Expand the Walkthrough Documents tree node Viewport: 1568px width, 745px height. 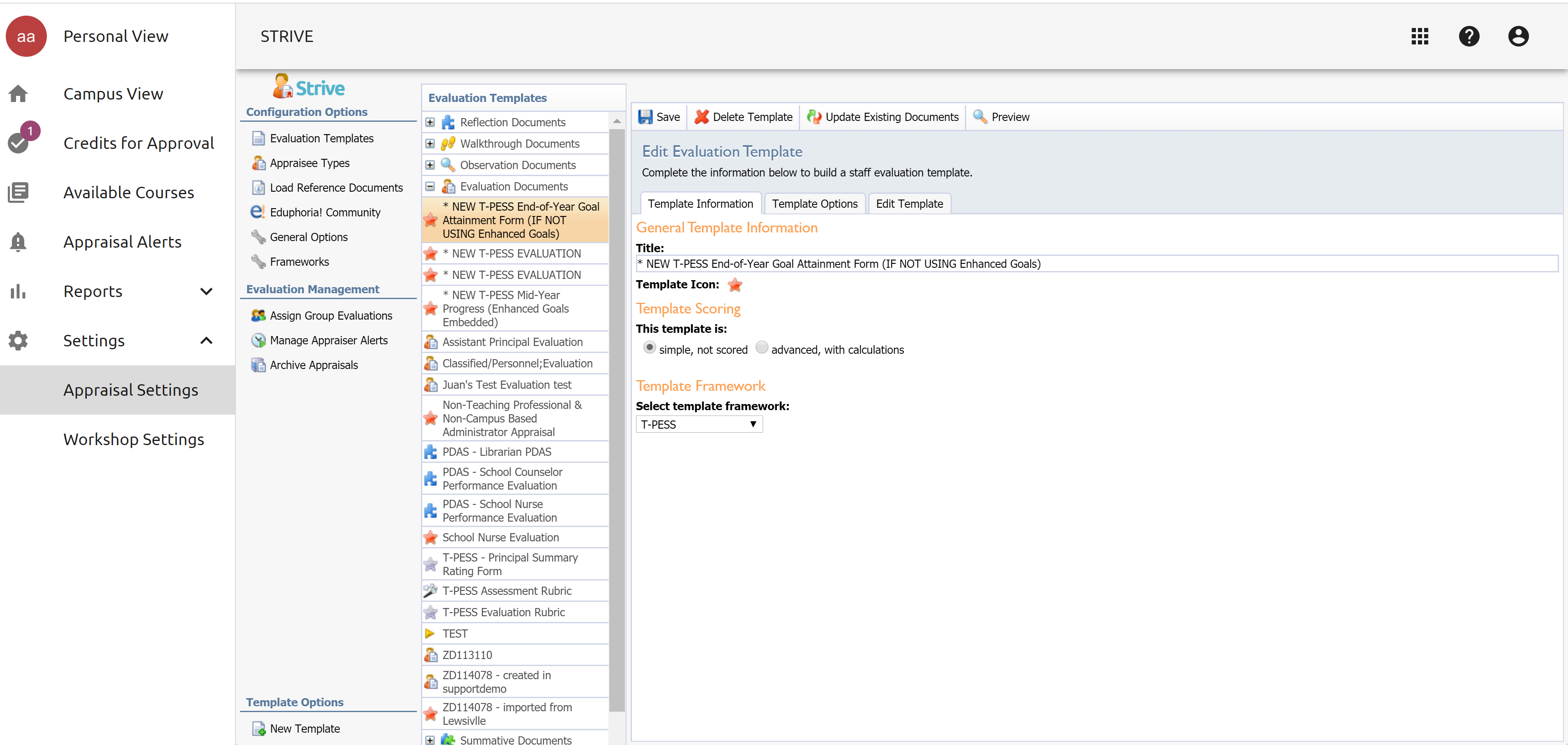430,144
